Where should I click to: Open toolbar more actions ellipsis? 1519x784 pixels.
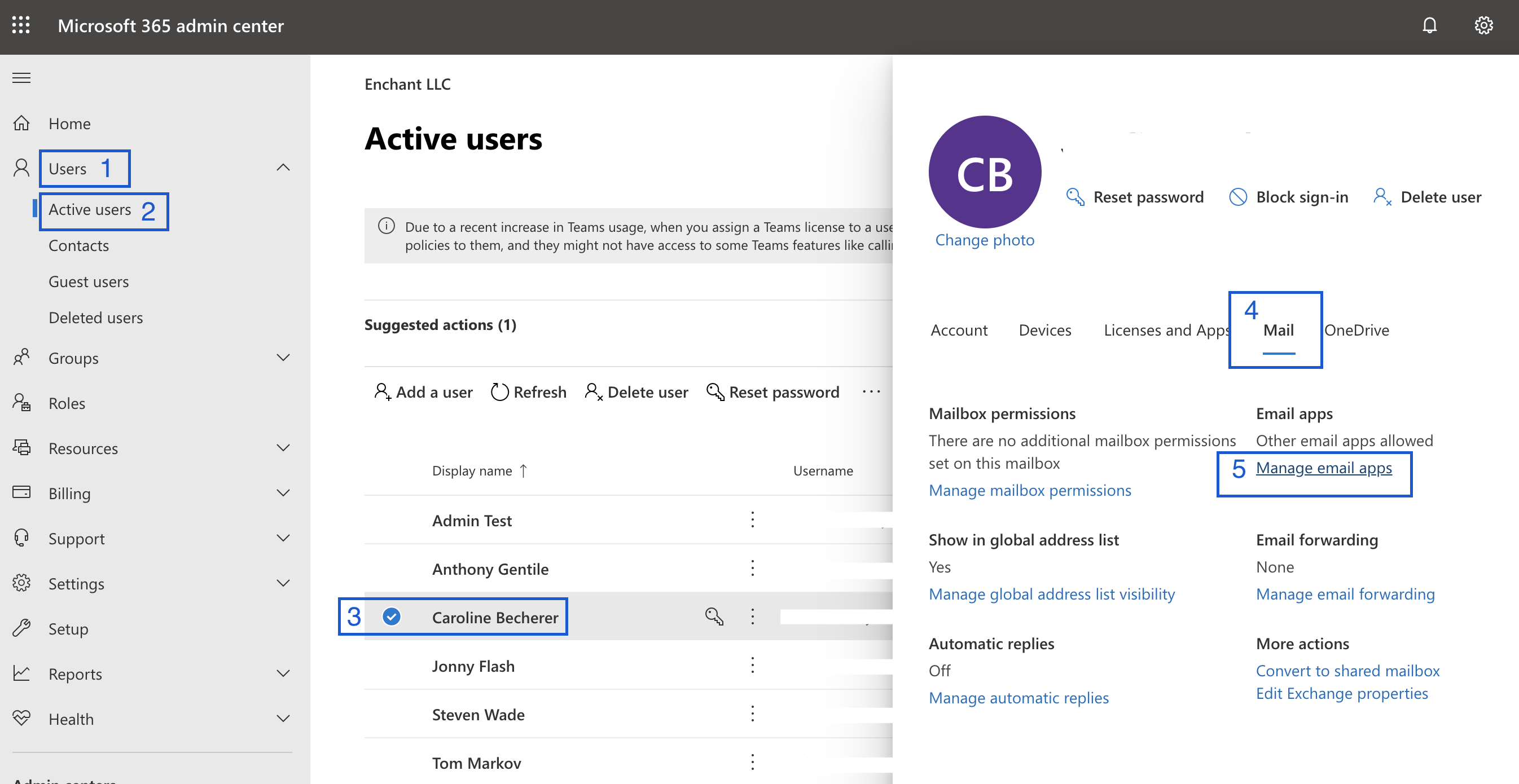coord(871,391)
